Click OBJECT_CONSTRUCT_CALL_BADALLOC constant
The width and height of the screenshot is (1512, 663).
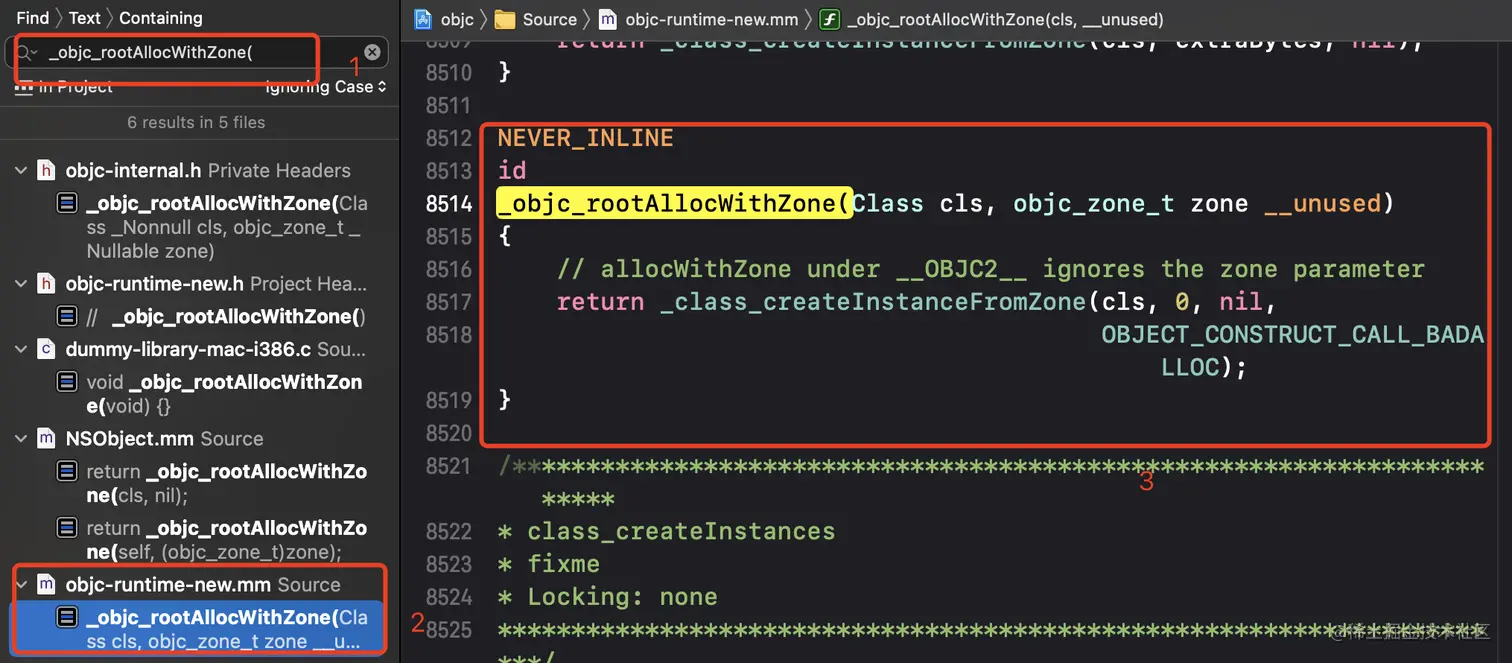1293,350
